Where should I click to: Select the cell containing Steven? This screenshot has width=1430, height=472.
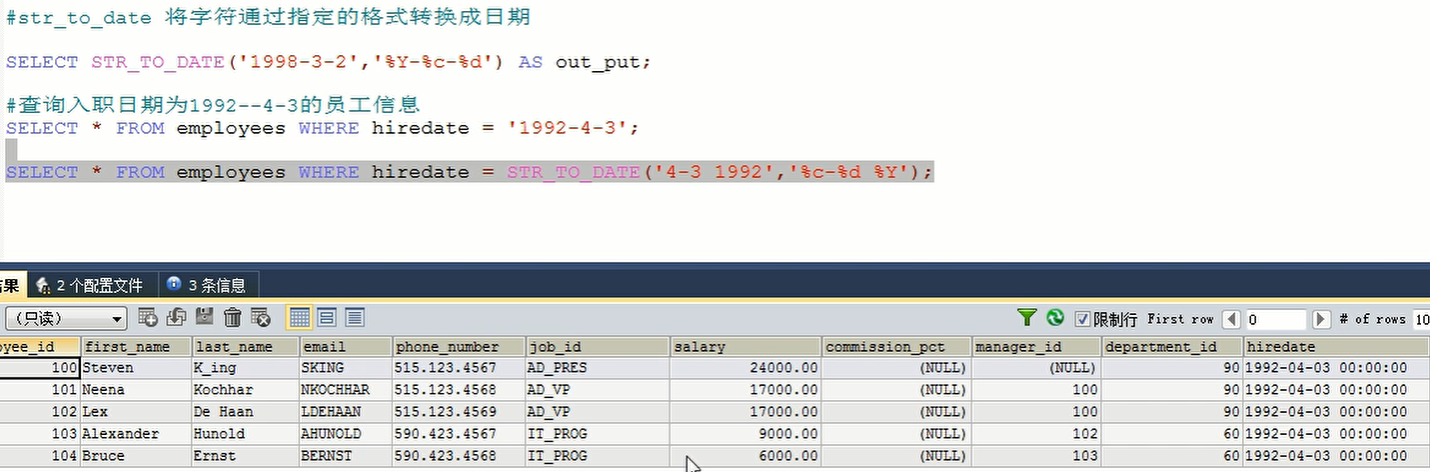(x=136, y=367)
